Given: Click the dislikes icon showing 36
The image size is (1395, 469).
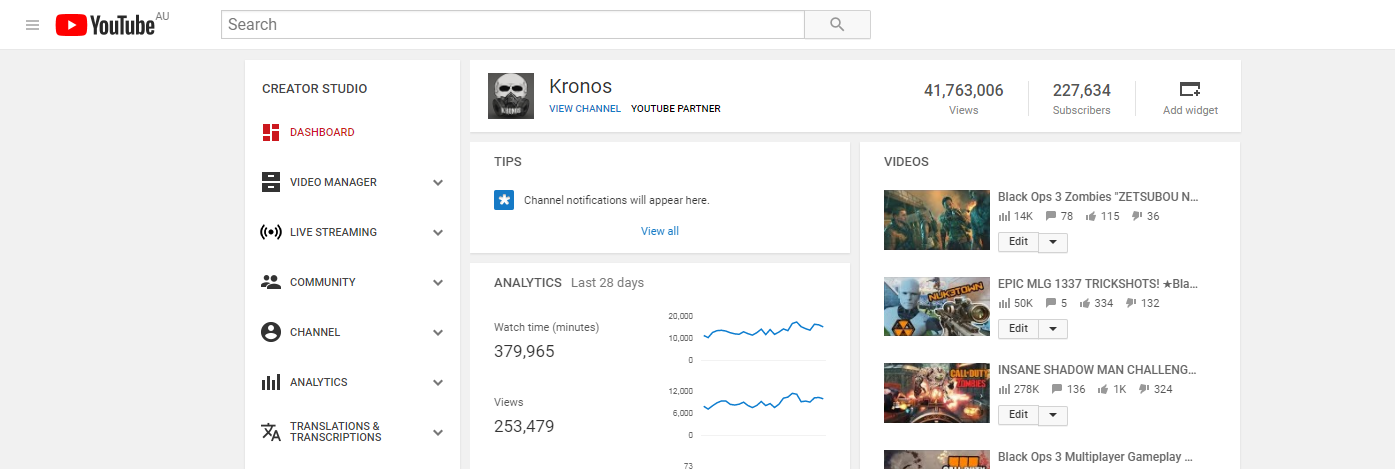Looking at the screenshot, I should (1137, 216).
